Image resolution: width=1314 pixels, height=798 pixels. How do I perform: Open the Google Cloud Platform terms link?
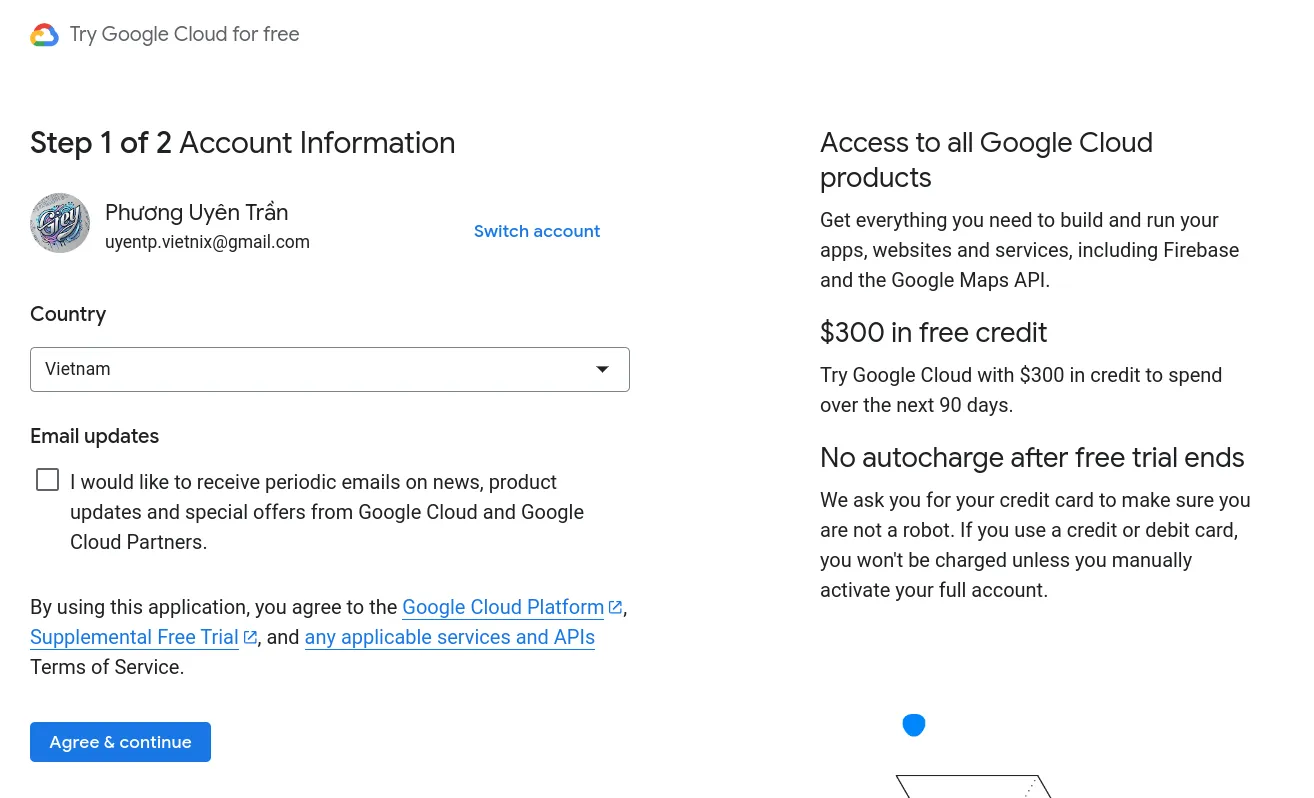[x=502, y=607]
